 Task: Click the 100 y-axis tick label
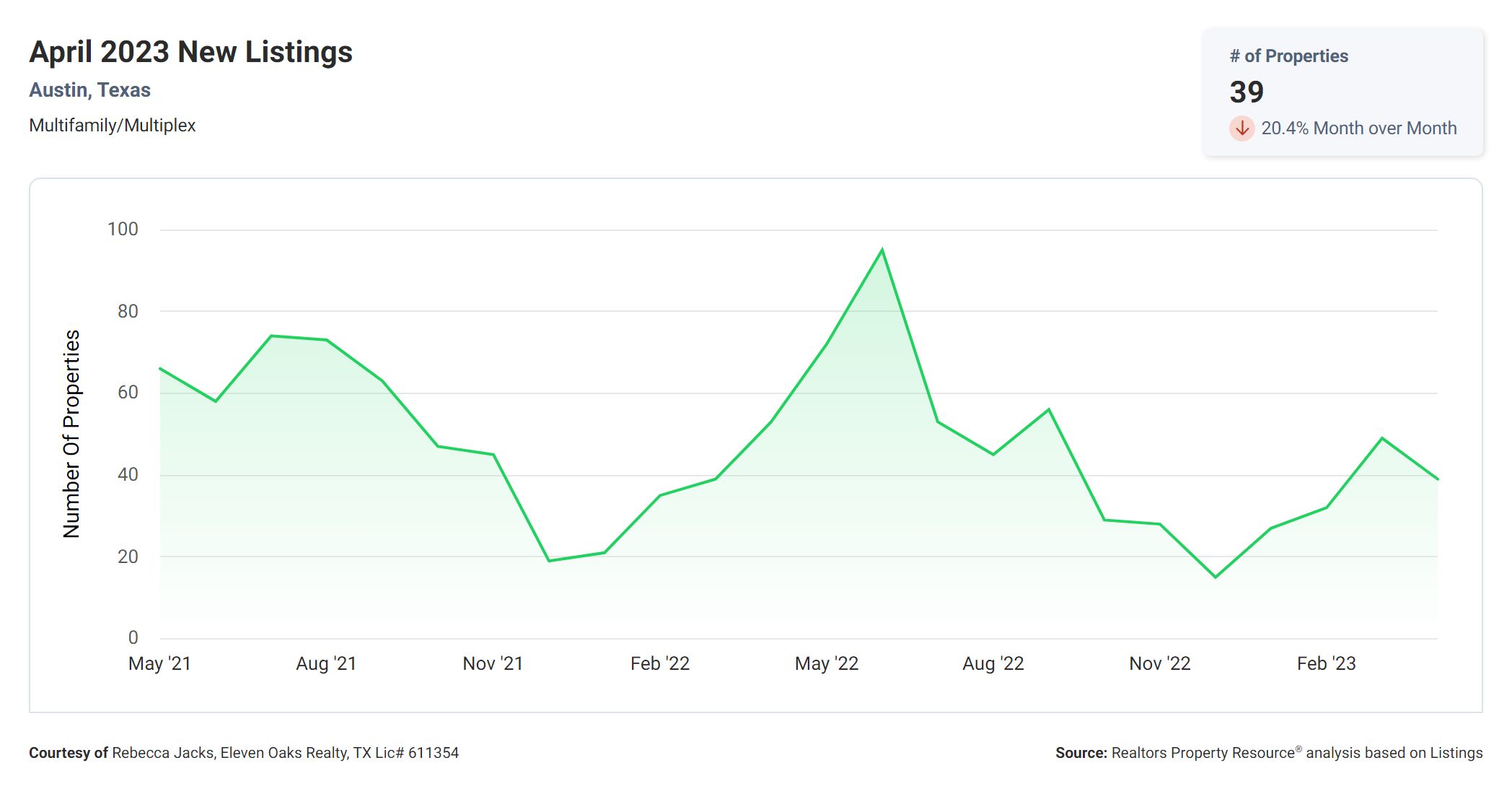coord(123,230)
